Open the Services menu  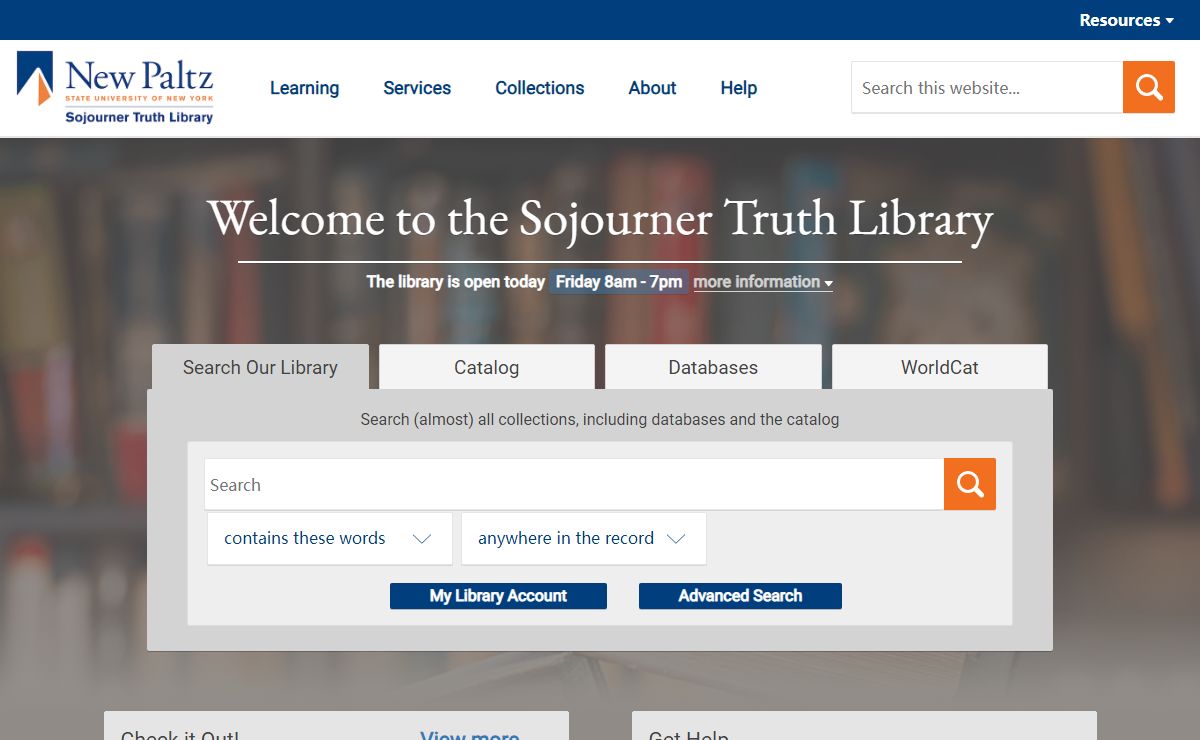click(417, 88)
